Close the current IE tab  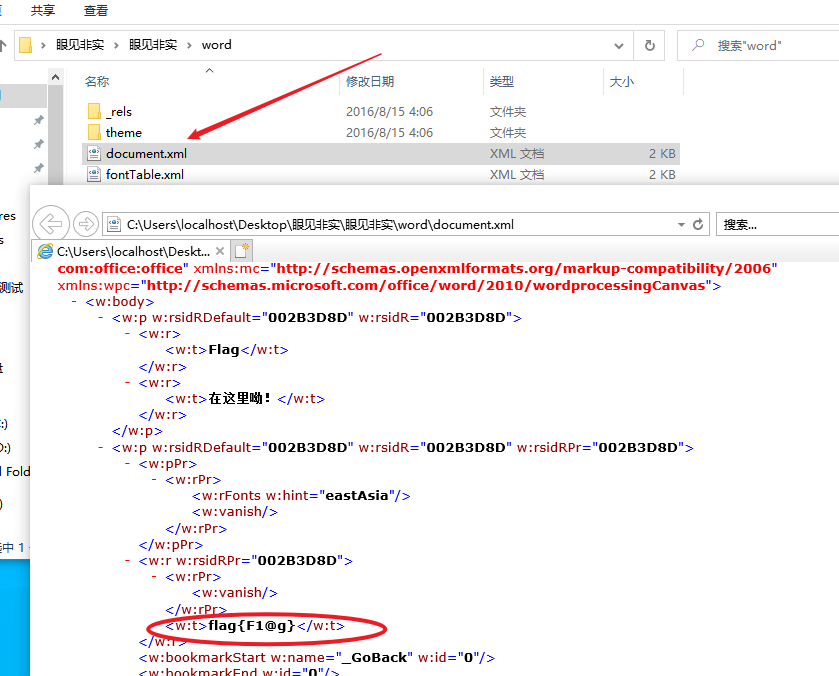220,251
